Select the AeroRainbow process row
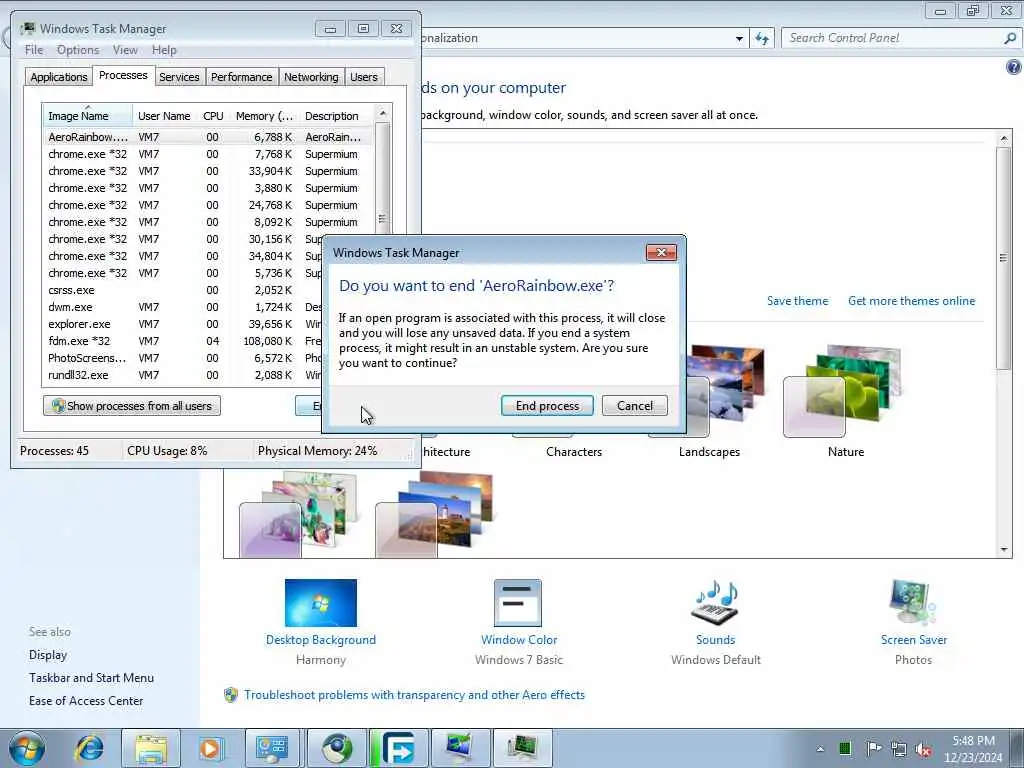The image size is (1024, 768). [208, 137]
